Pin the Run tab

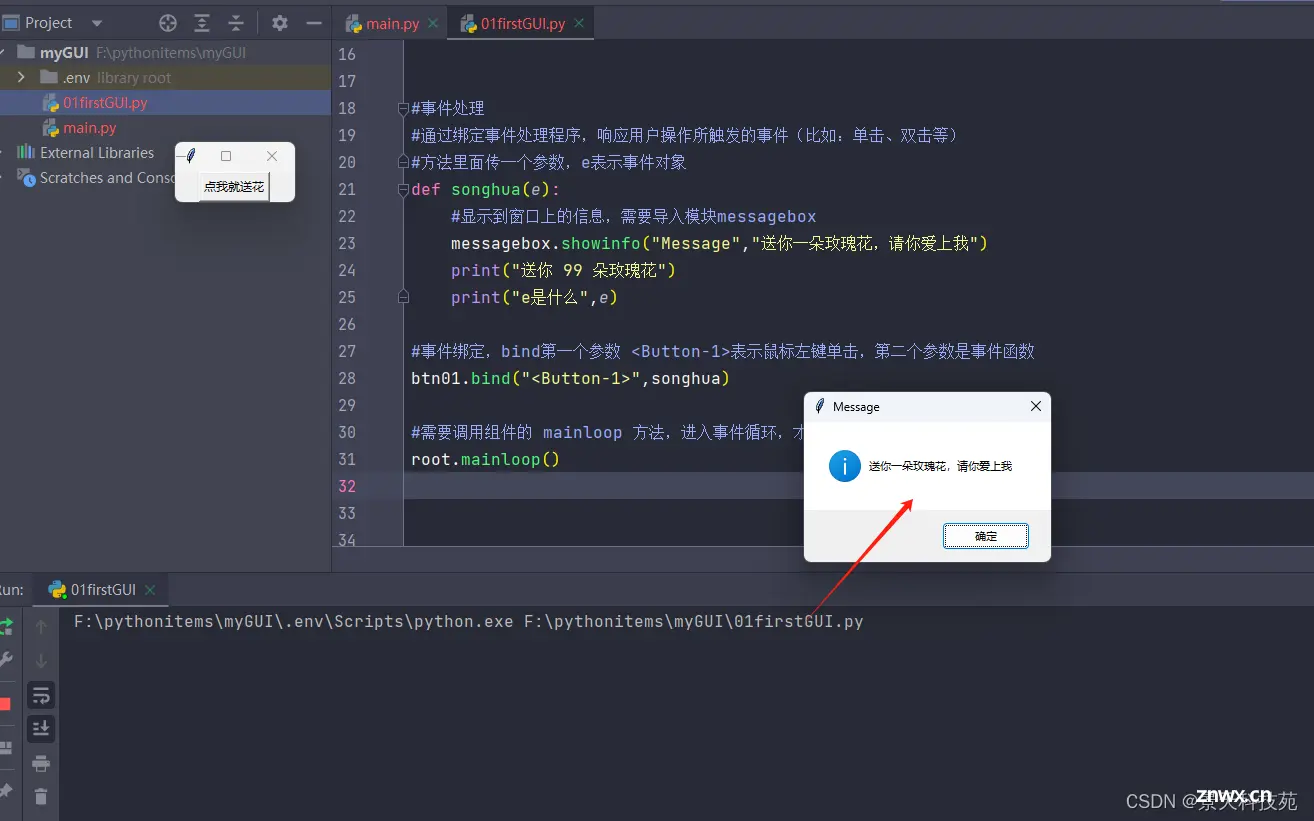[x=6, y=790]
